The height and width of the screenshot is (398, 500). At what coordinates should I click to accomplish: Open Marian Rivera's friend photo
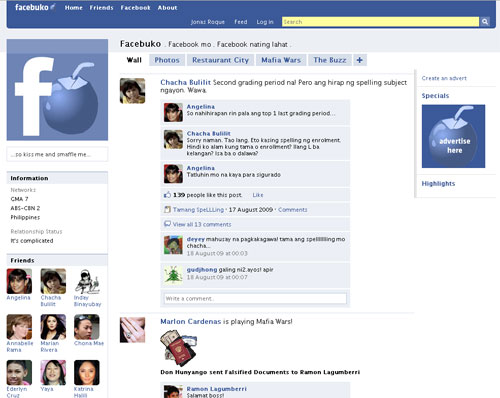(53, 327)
